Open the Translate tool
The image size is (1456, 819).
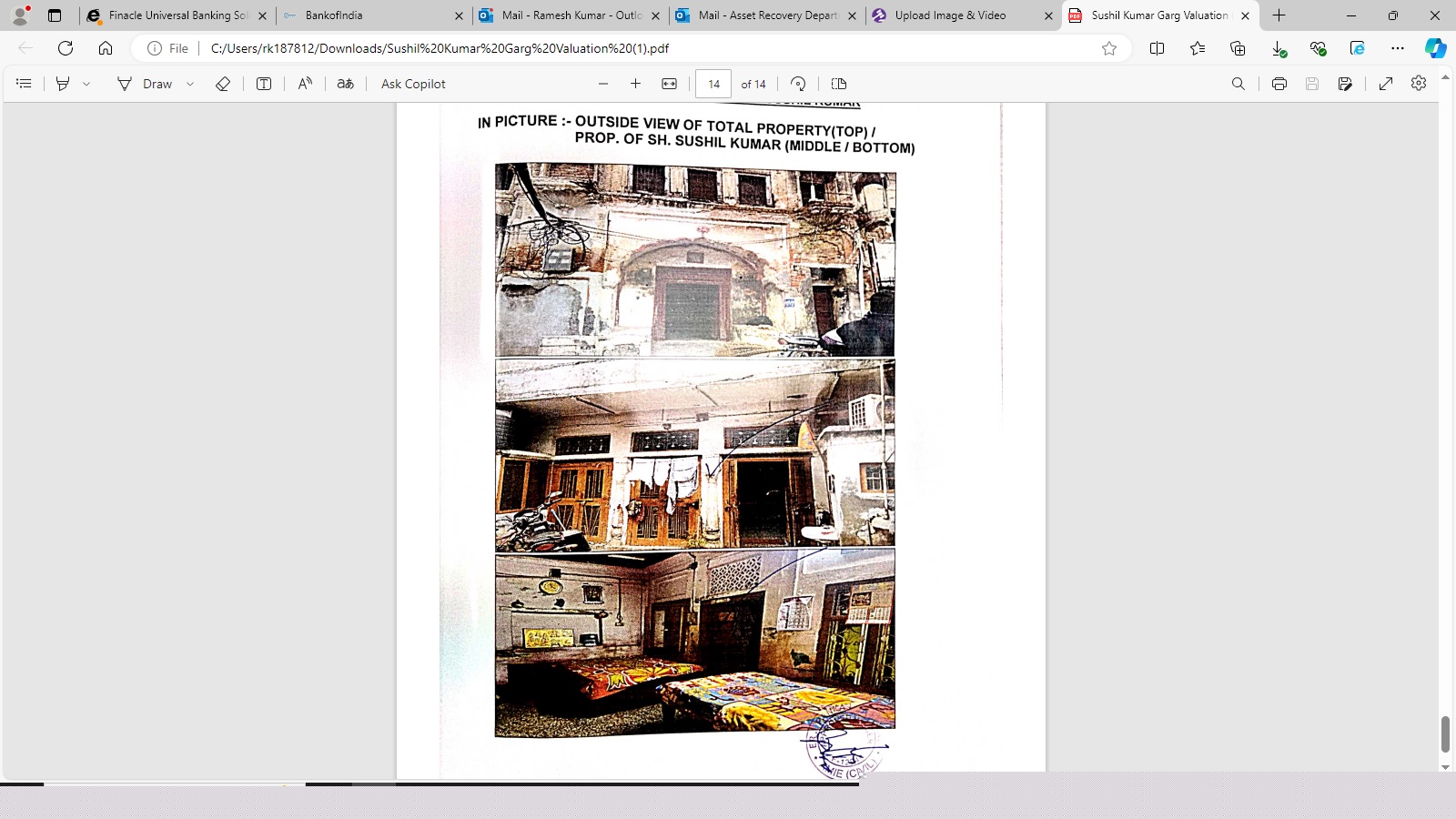pyautogui.click(x=346, y=84)
